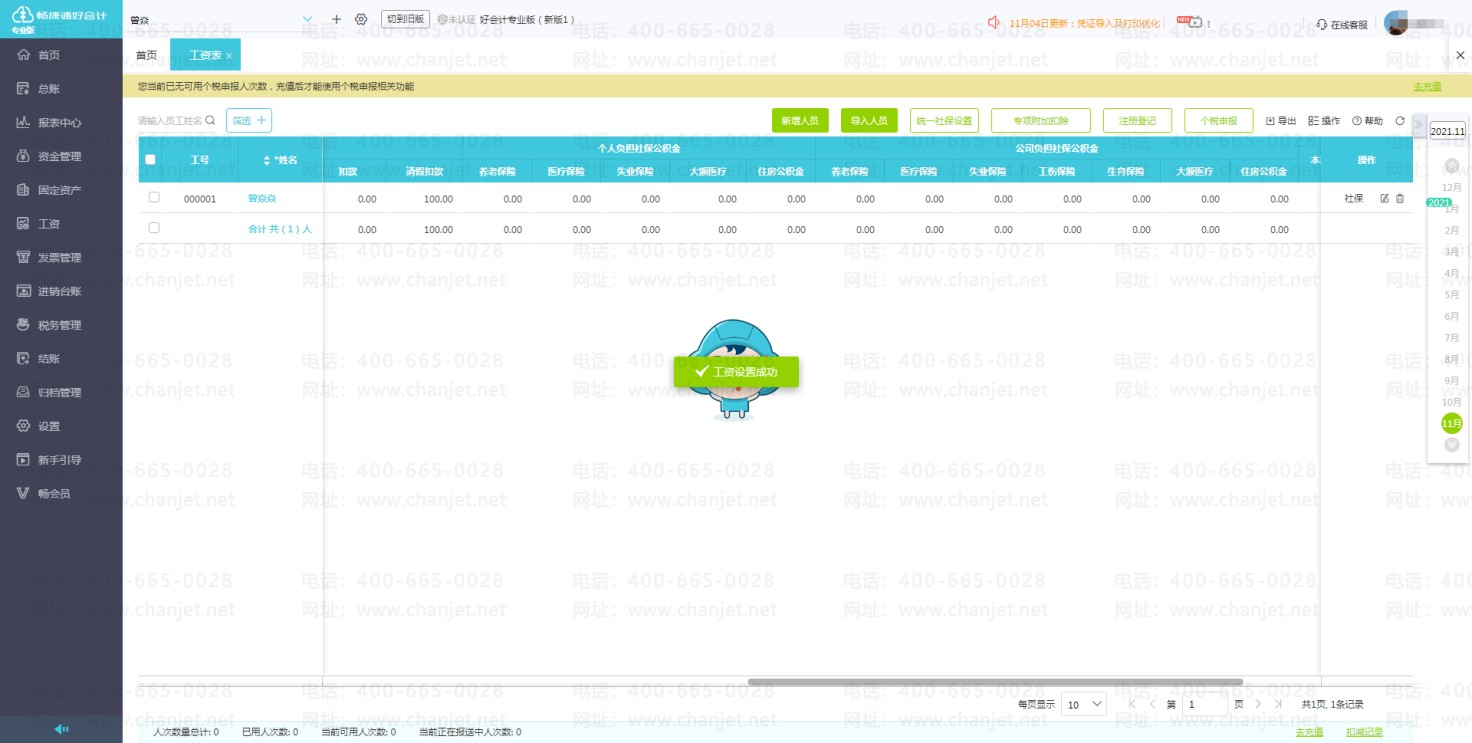1472x743 pixels.
Task: Open the 每页显示 page-size dropdown
Action: click(x=1083, y=704)
